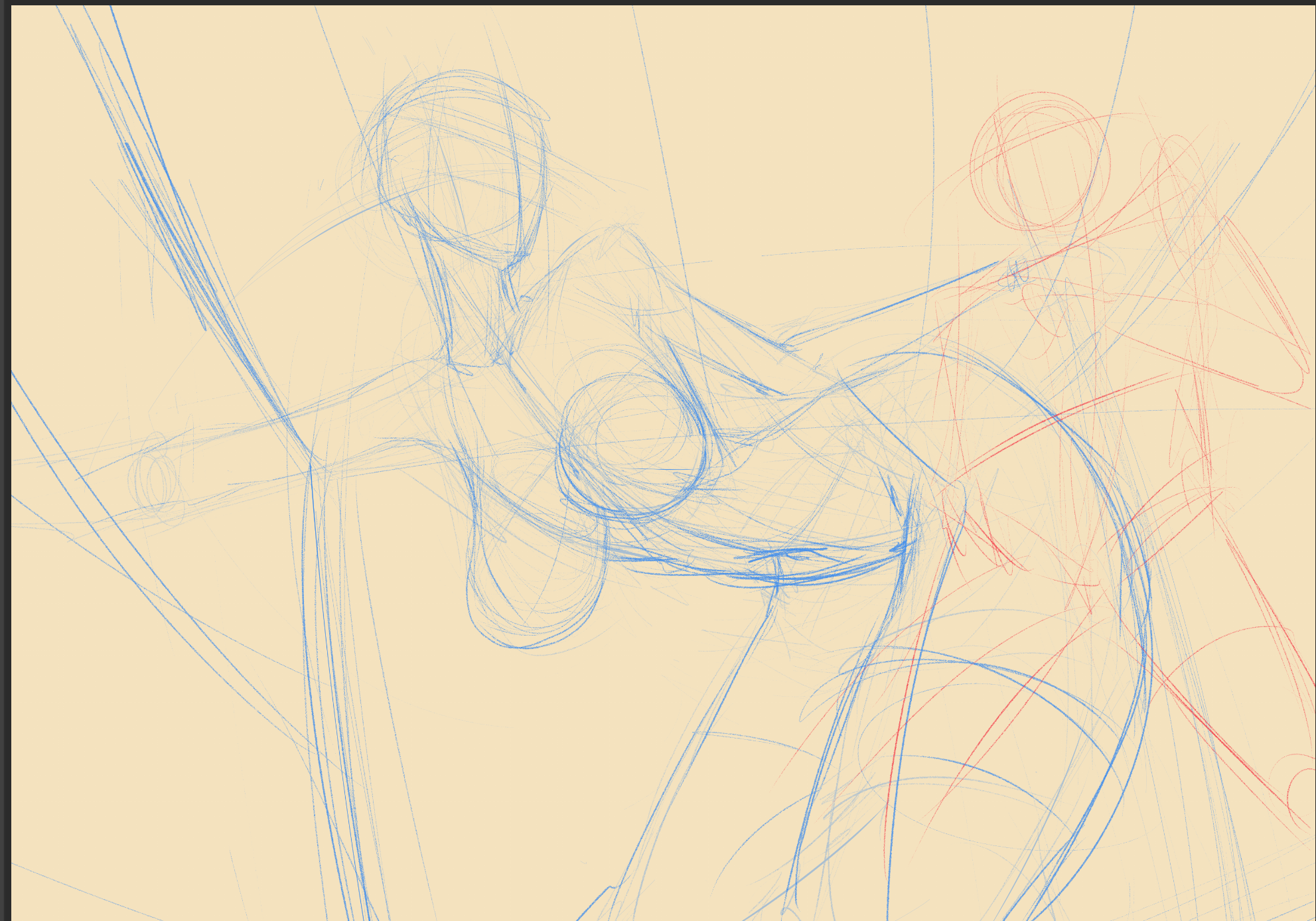Click the empty beige canvas area at top center

point(763,80)
